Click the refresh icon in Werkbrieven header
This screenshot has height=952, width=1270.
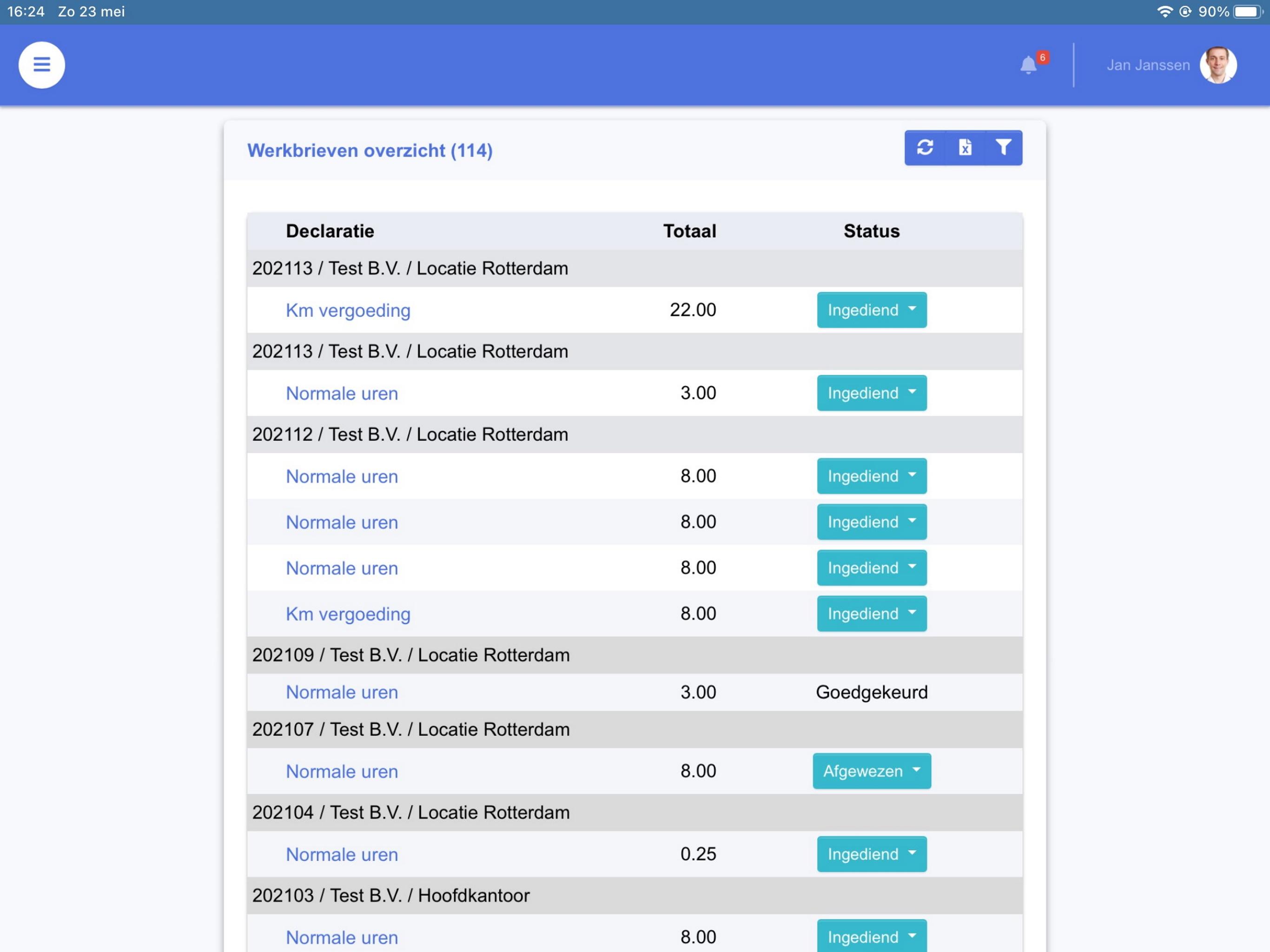coord(925,148)
